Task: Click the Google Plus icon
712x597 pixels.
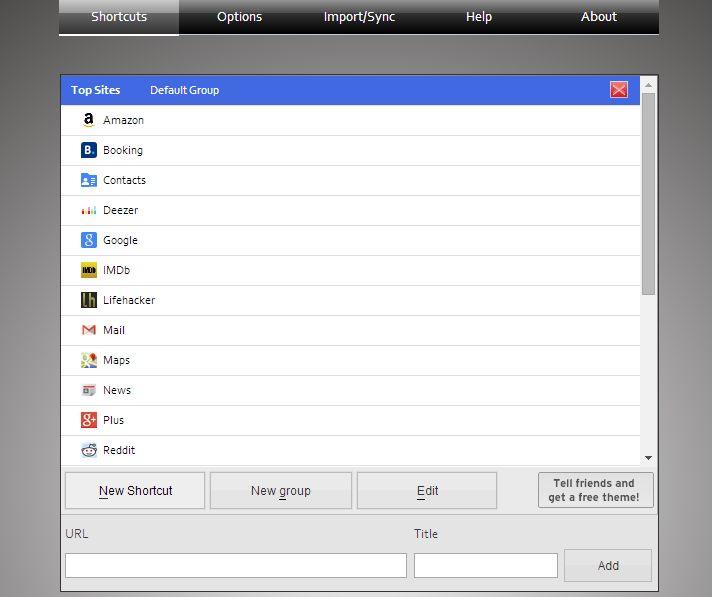Action: tap(89, 419)
